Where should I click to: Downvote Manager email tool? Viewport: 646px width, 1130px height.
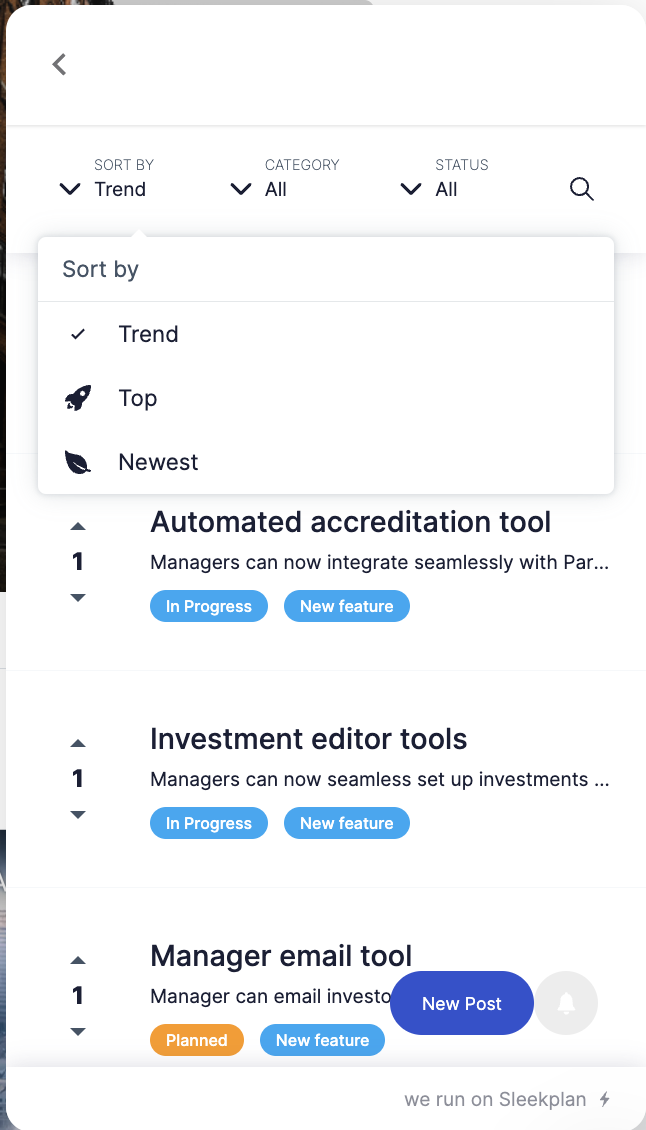(x=78, y=1031)
